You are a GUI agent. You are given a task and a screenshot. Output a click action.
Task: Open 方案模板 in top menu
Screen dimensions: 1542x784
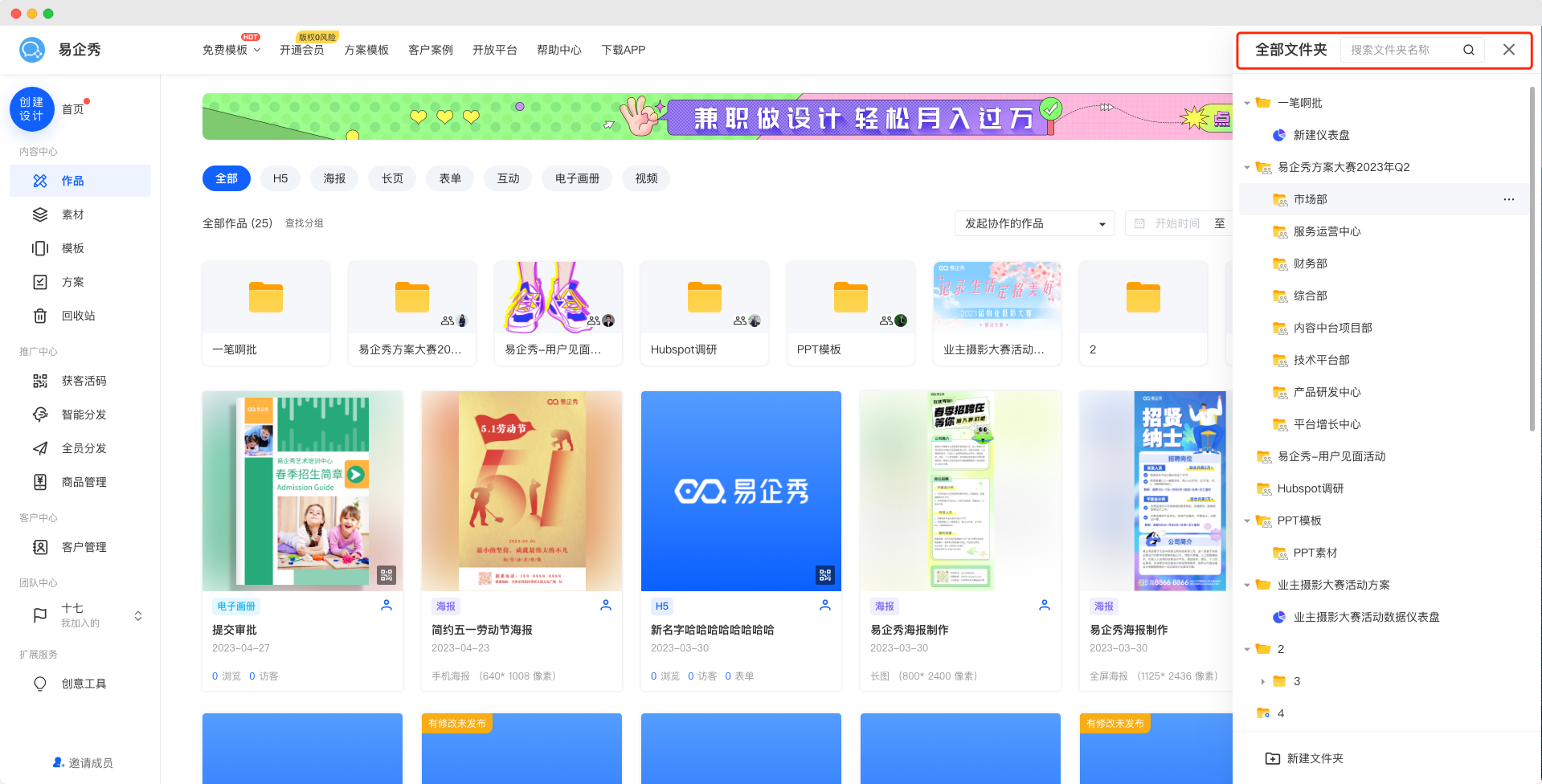point(366,50)
